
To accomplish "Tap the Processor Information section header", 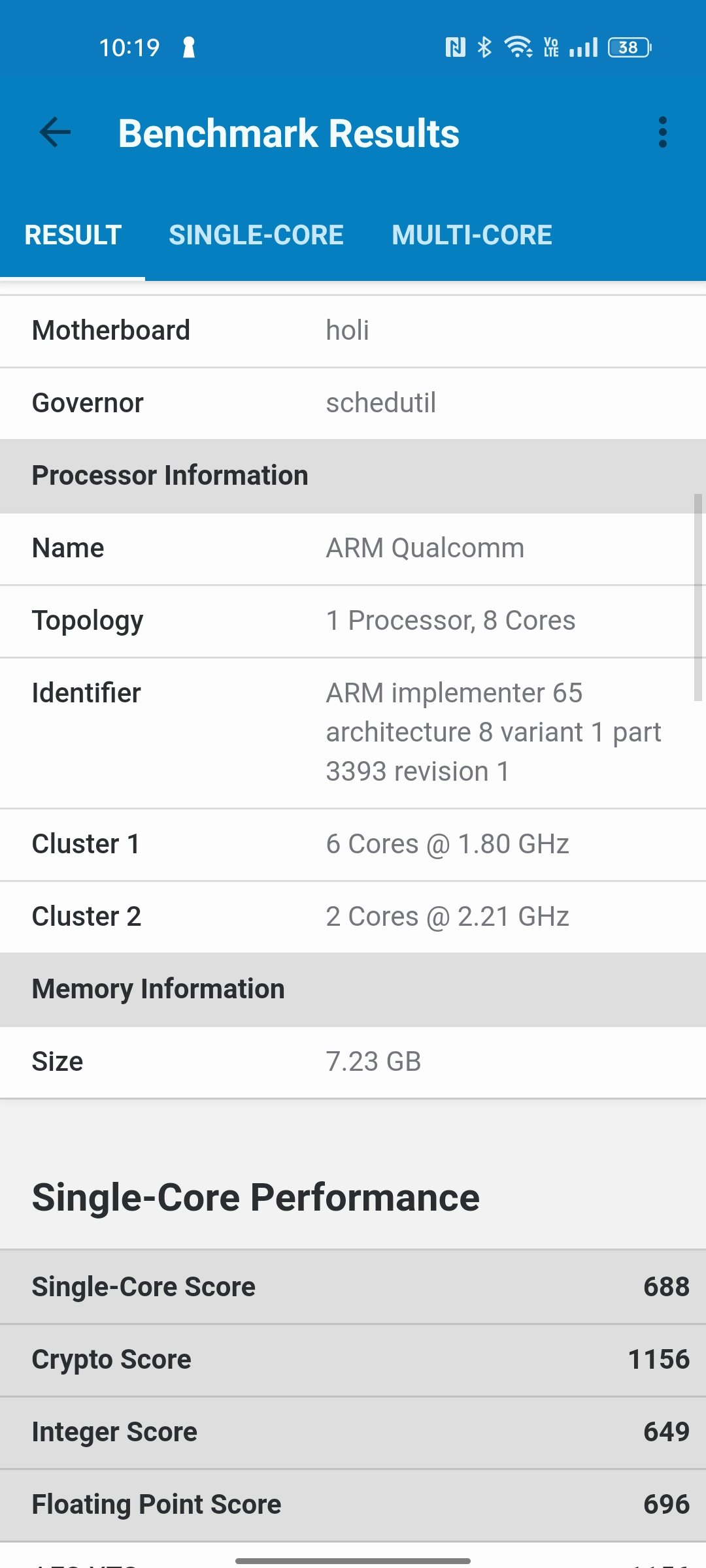I will click(353, 476).
